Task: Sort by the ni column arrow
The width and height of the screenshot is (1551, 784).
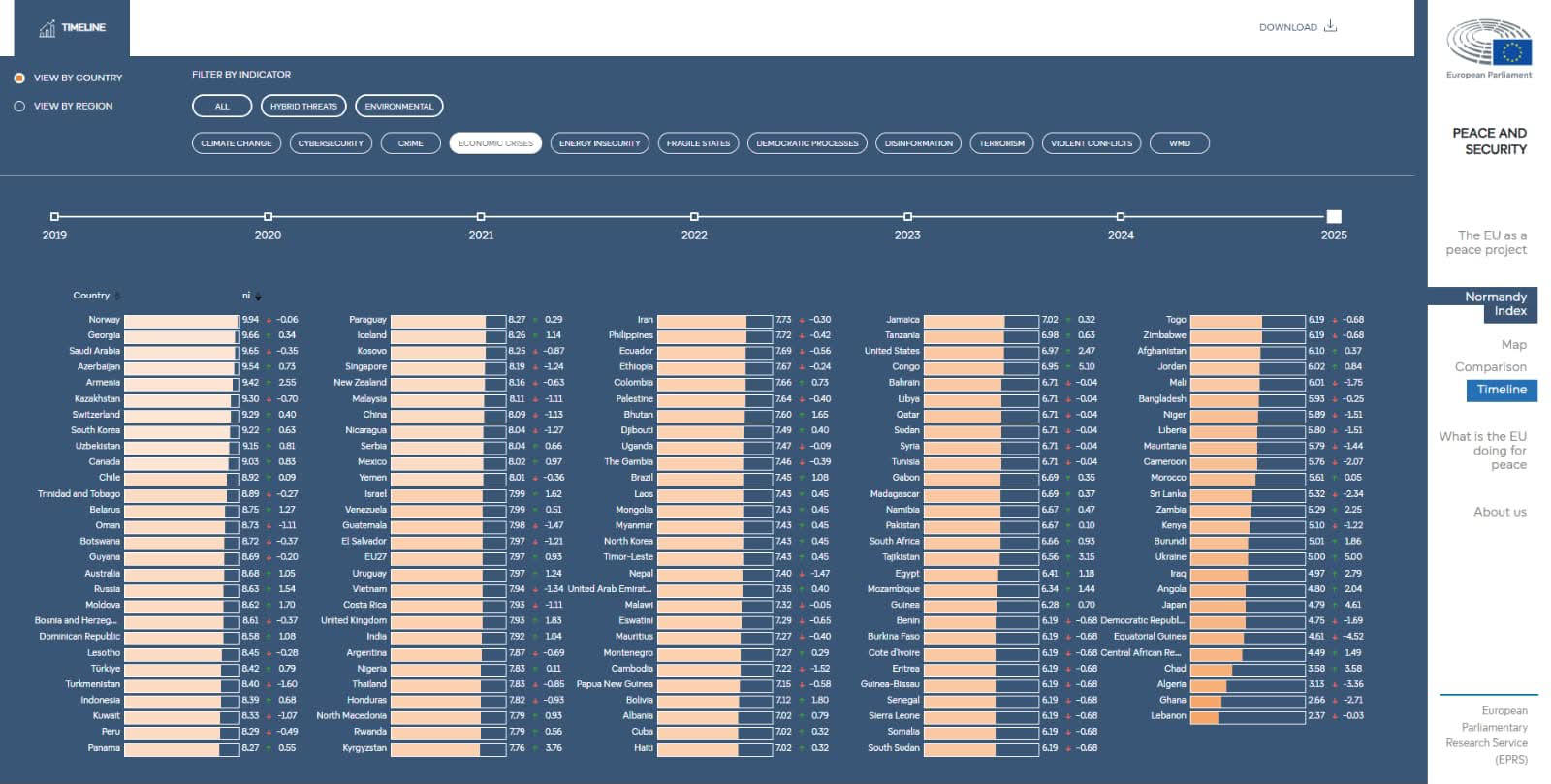Action: [258, 297]
